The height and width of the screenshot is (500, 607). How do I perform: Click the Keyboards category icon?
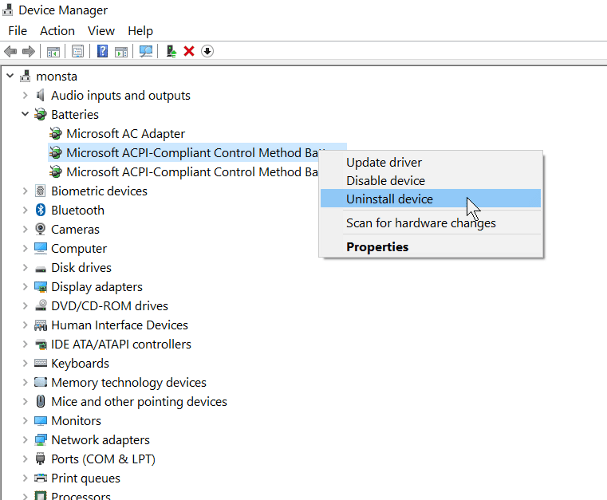40,363
